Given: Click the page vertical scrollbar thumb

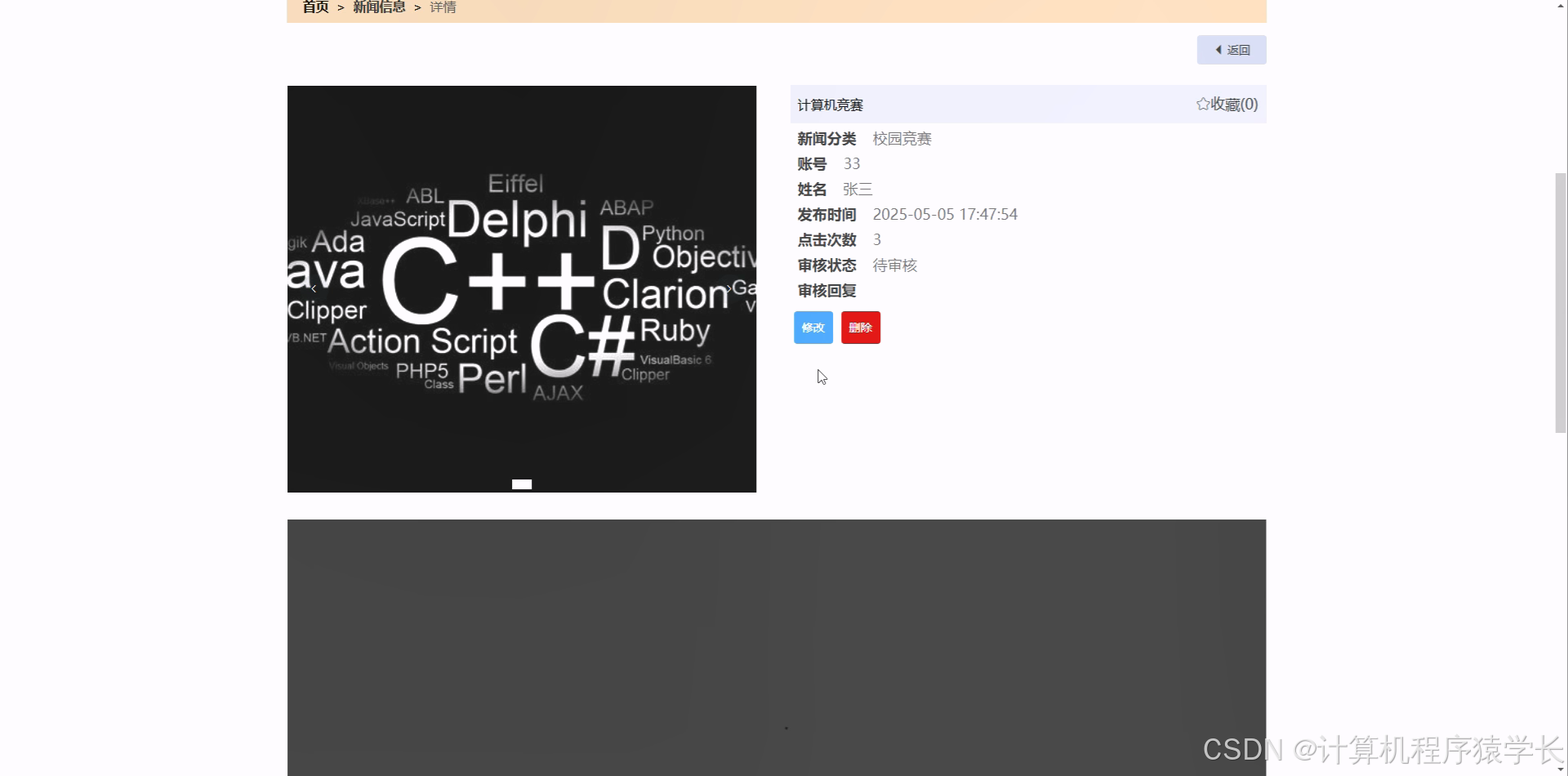Looking at the screenshot, I should [1561, 303].
